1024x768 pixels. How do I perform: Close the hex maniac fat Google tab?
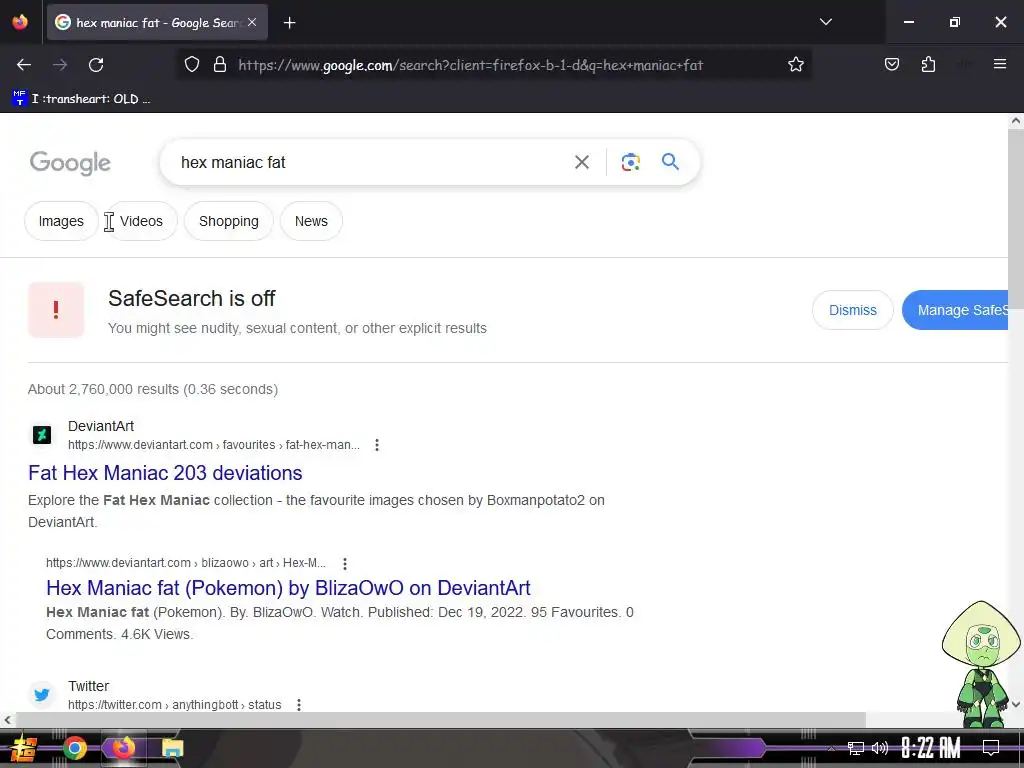coord(252,22)
